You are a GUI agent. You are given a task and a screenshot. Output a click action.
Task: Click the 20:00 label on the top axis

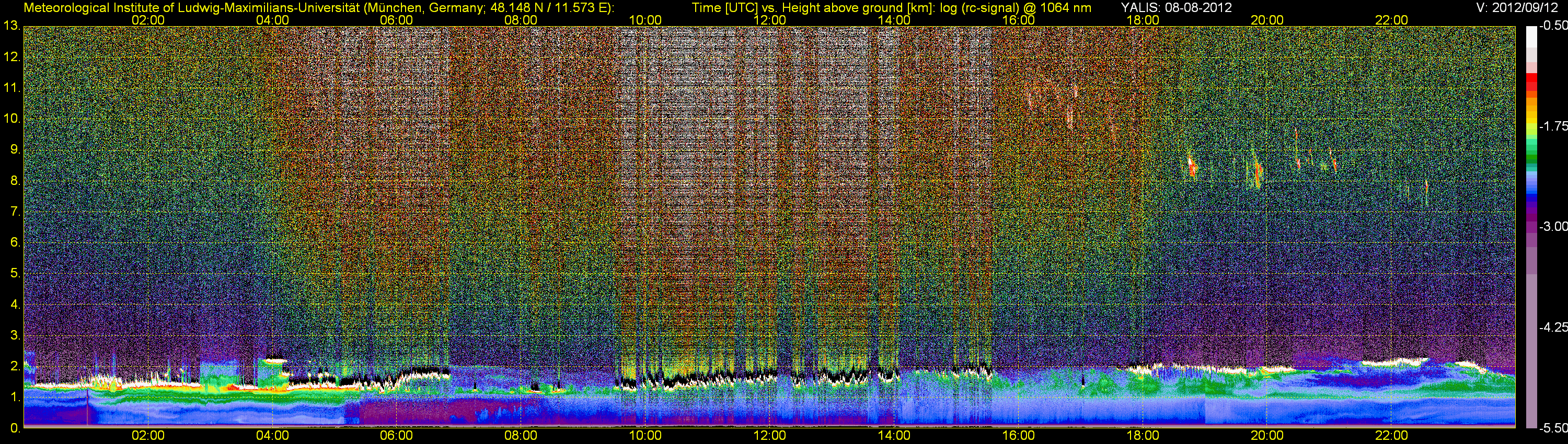[x=1267, y=20]
